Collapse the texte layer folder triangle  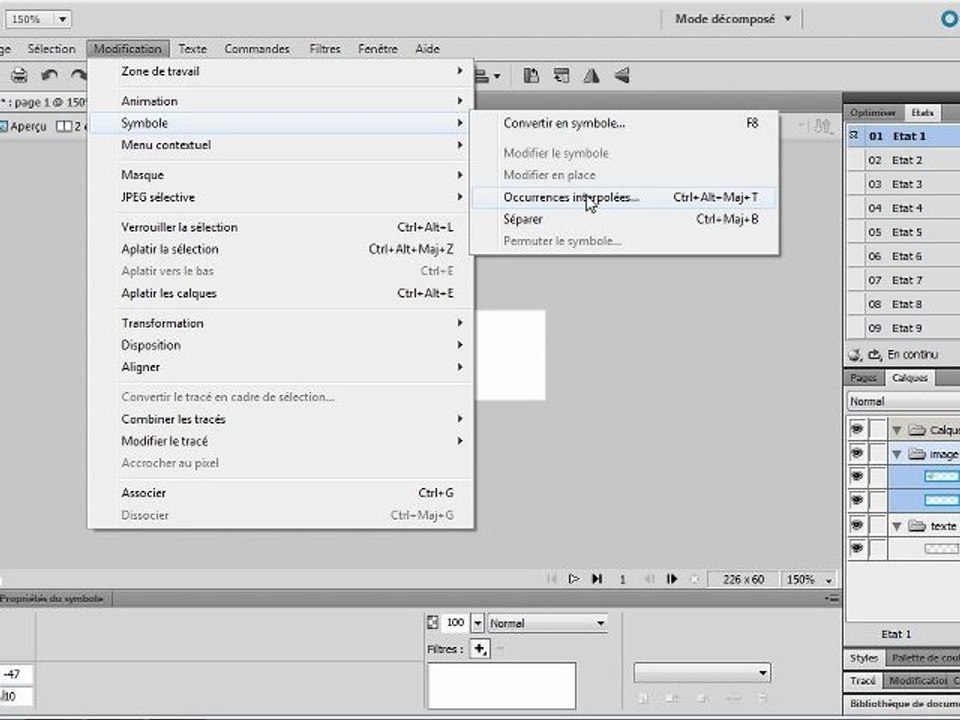(897, 526)
